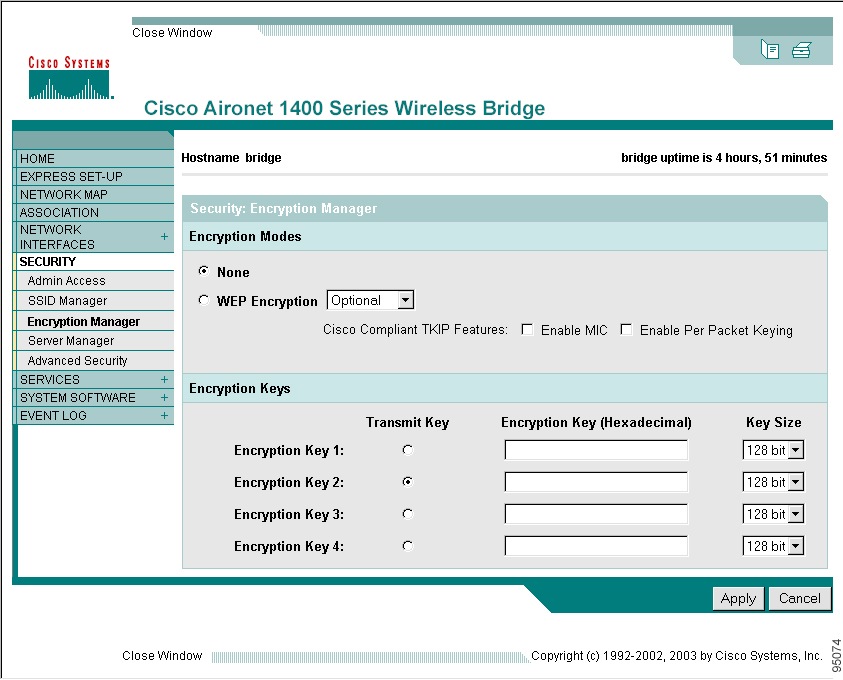Expand System Software plus icon
Image resolution: width=843 pixels, height=680 pixels.
pyautogui.click(x=164, y=397)
